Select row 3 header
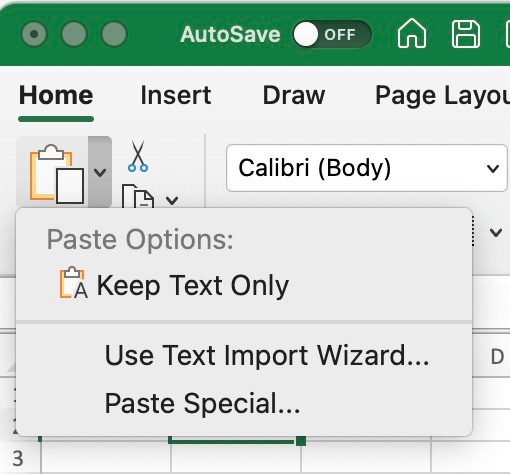Viewport: 510px width, 474px height. click(x=18, y=459)
